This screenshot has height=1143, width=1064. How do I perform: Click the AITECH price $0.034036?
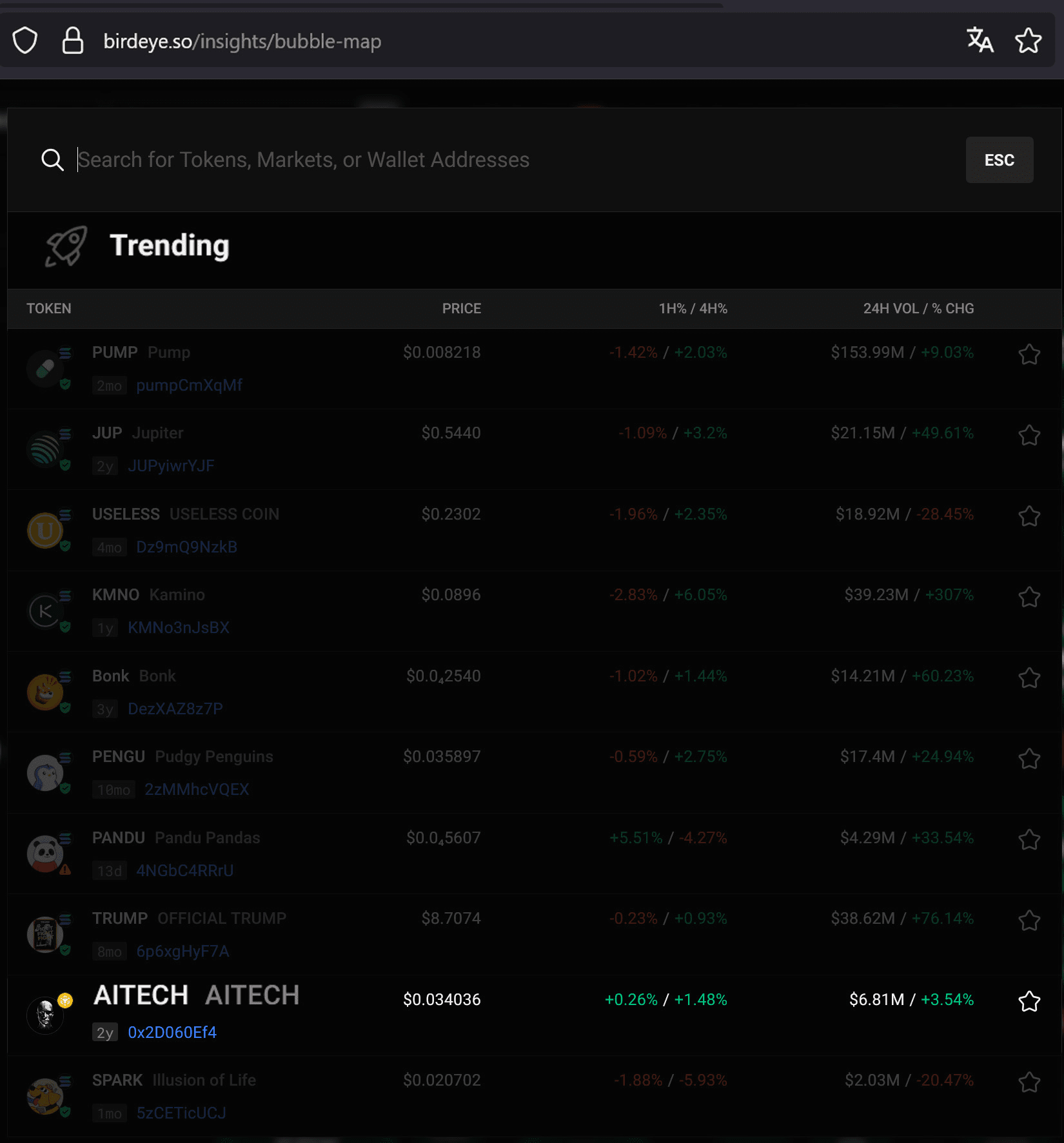point(442,1000)
